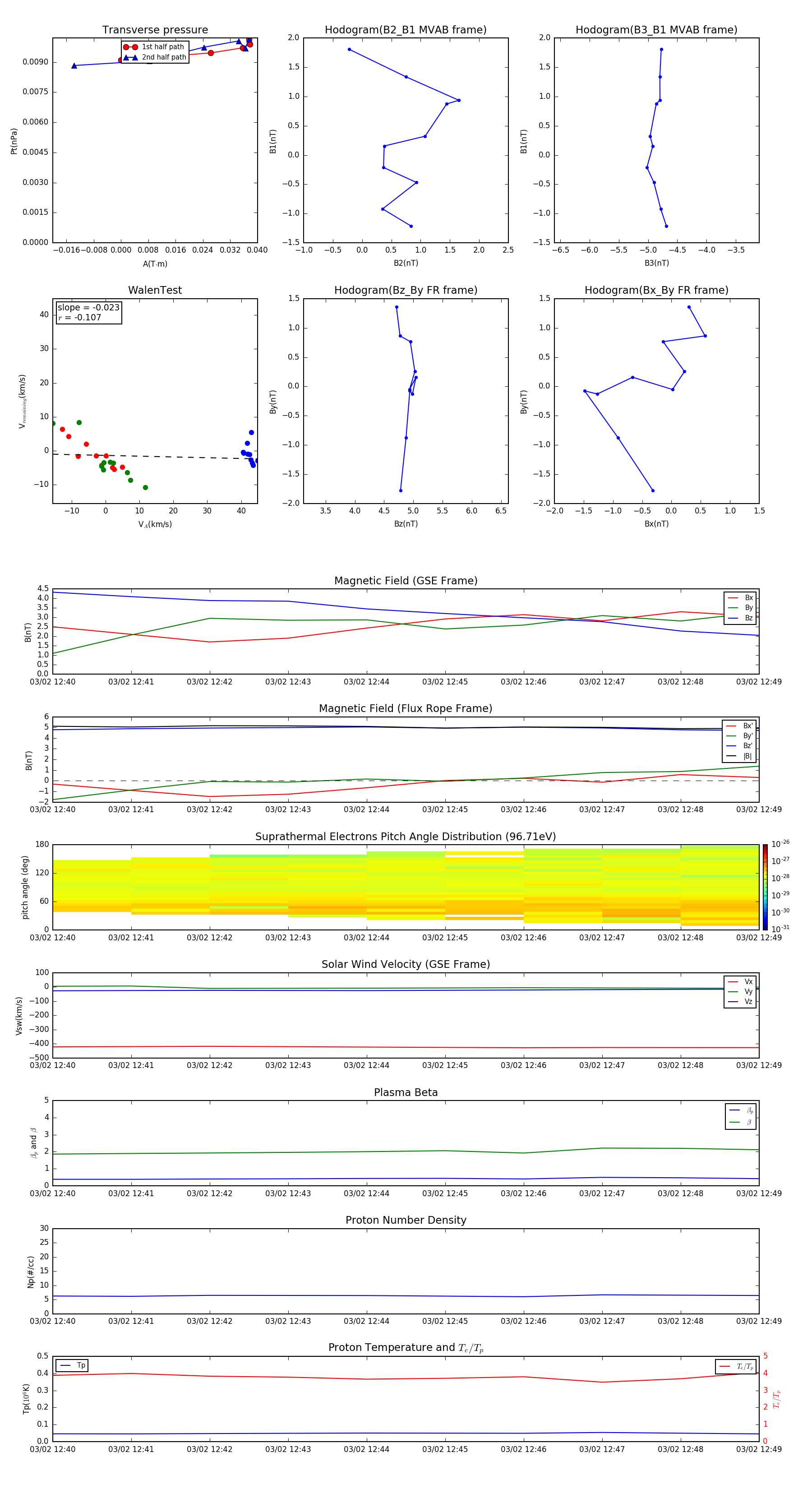Click the 'Magnetic Field (Flux Rope Frame)' title
The height and width of the screenshot is (1489, 812).
click(406, 709)
